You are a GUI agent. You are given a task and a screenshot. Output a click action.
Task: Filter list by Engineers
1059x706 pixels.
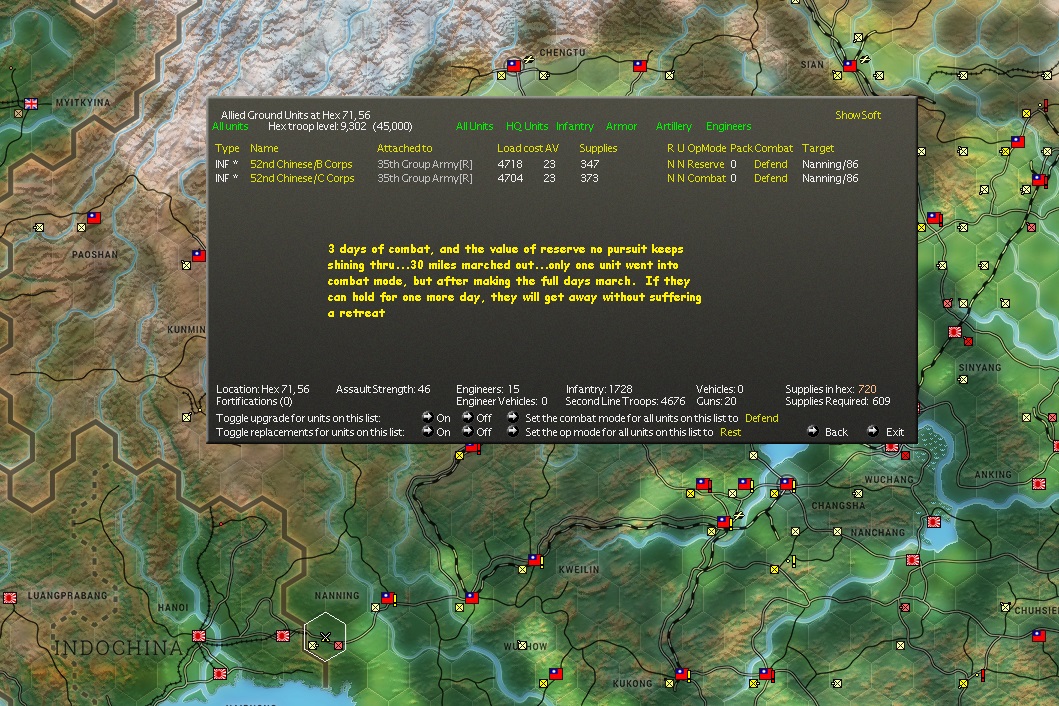[728, 126]
